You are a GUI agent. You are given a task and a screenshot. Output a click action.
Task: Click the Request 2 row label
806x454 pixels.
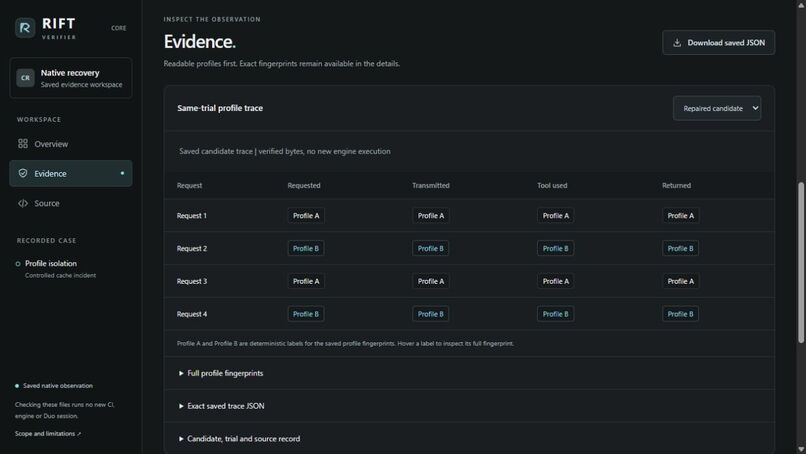coord(192,248)
